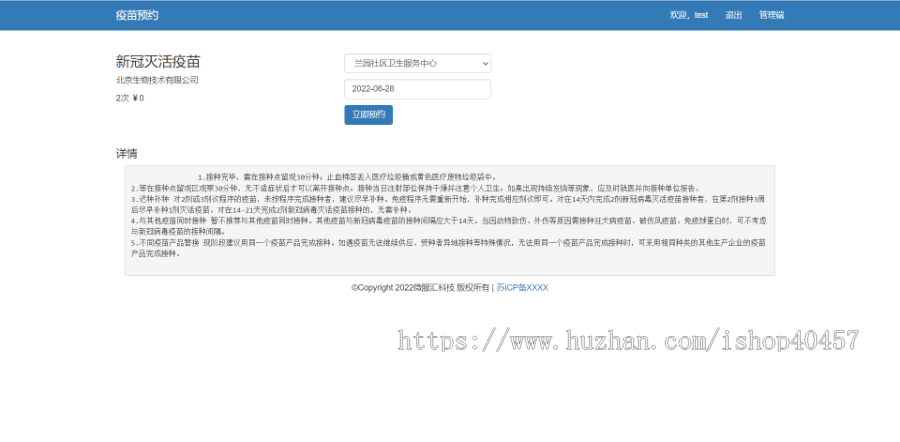900x442 pixels.
Task: Click the date field showing 2022-06-28
Action: coord(417,89)
